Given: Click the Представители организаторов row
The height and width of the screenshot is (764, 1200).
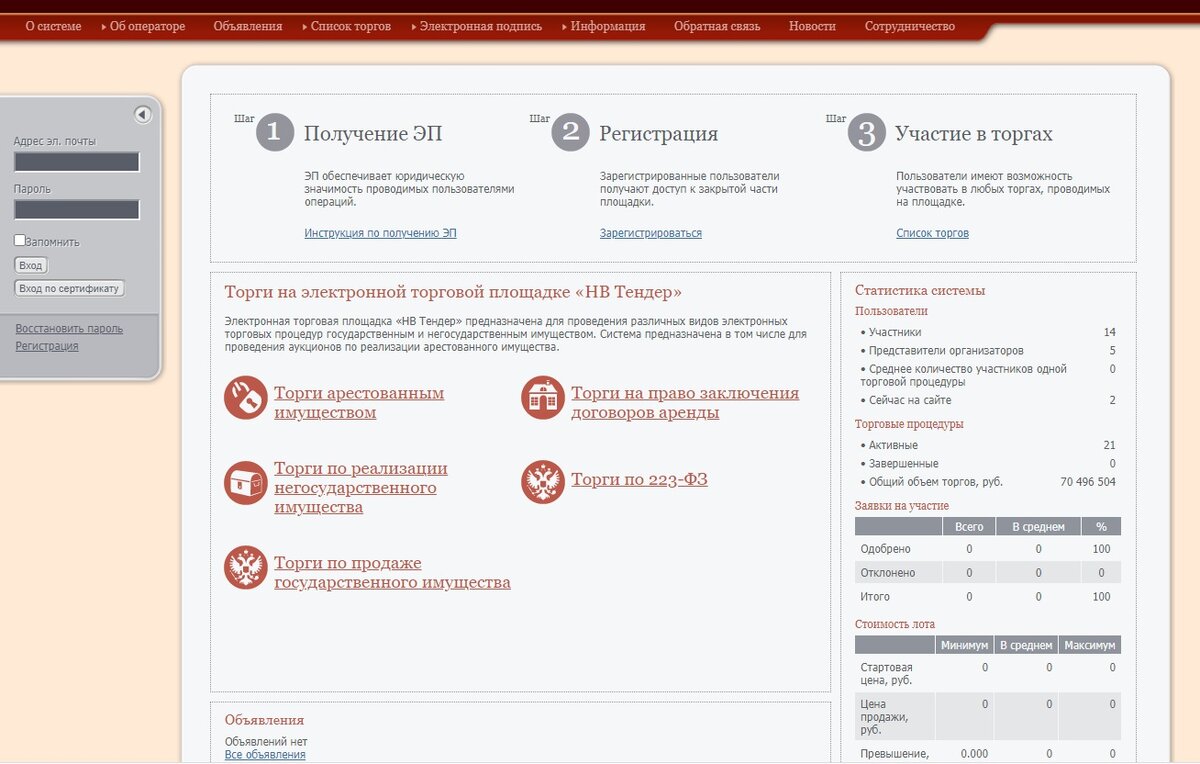Looking at the screenshot, I should (x=988, y=351).
